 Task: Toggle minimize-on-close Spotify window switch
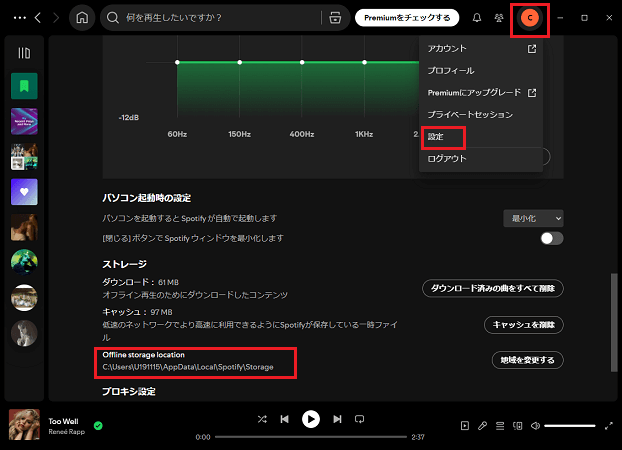coord(552,238)
